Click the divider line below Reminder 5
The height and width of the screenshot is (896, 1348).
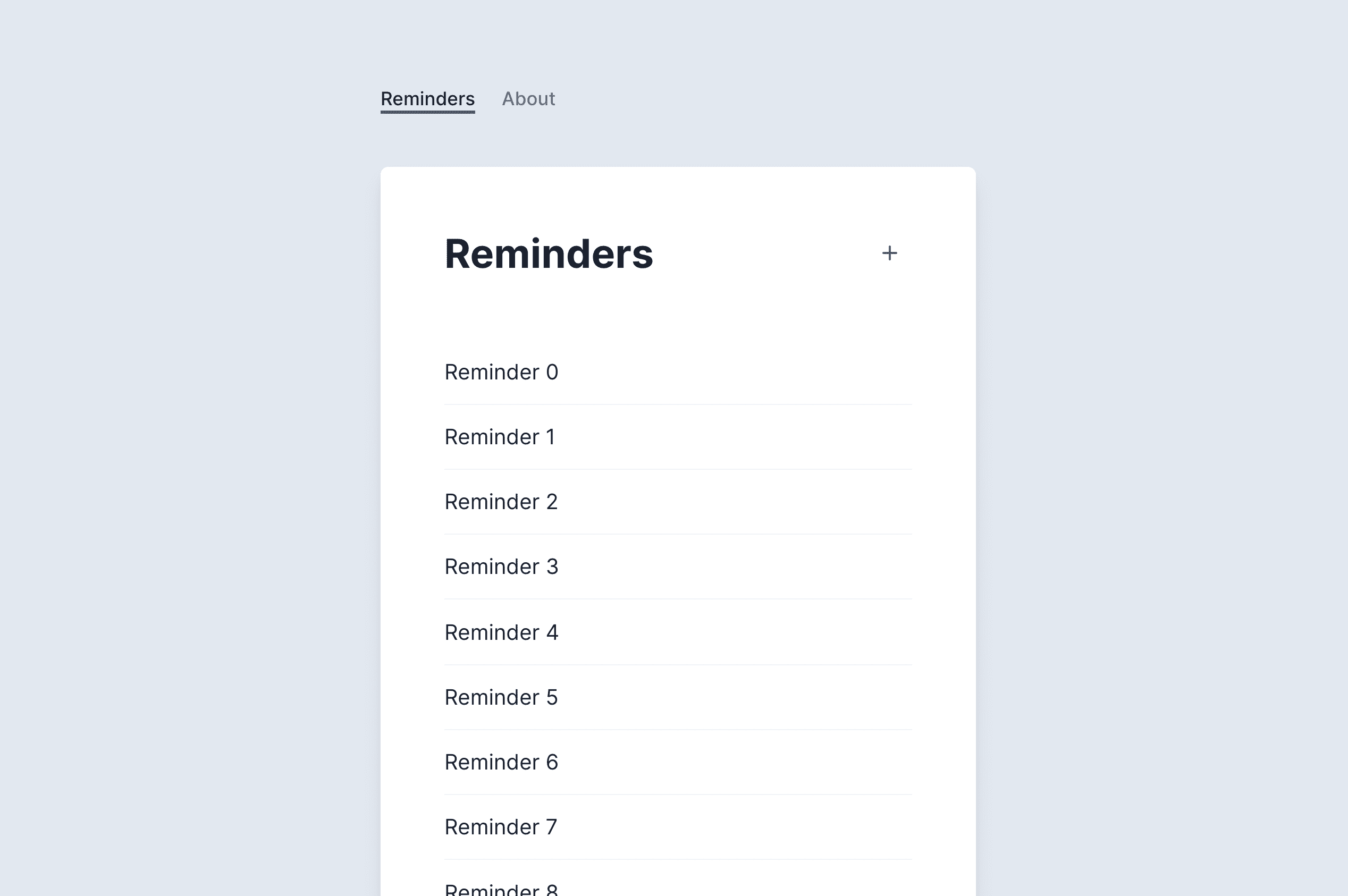(x=678, y=730)
